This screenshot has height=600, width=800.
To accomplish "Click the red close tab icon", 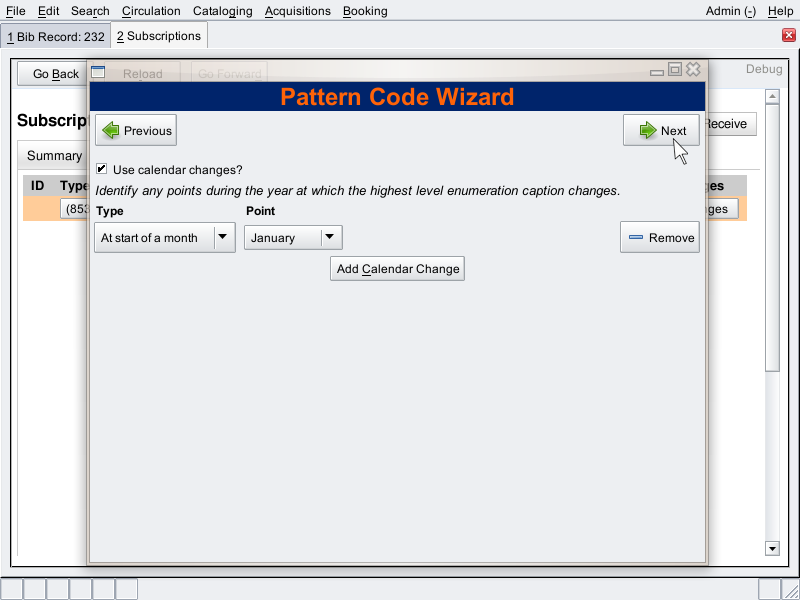I will point(788,36).
